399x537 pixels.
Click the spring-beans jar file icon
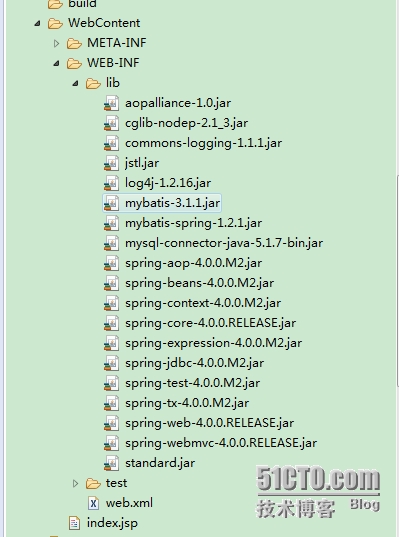pos(111,283)
